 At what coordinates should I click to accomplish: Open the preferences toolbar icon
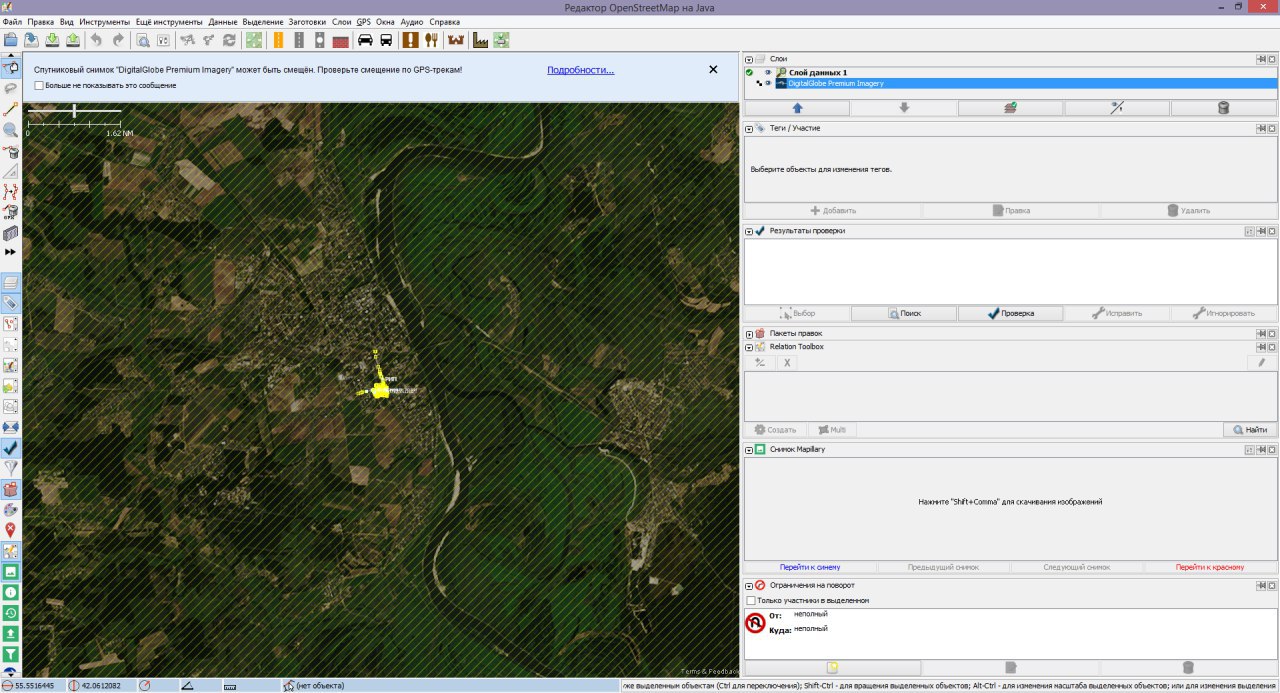pyautogui.click(x=163, y=40)
